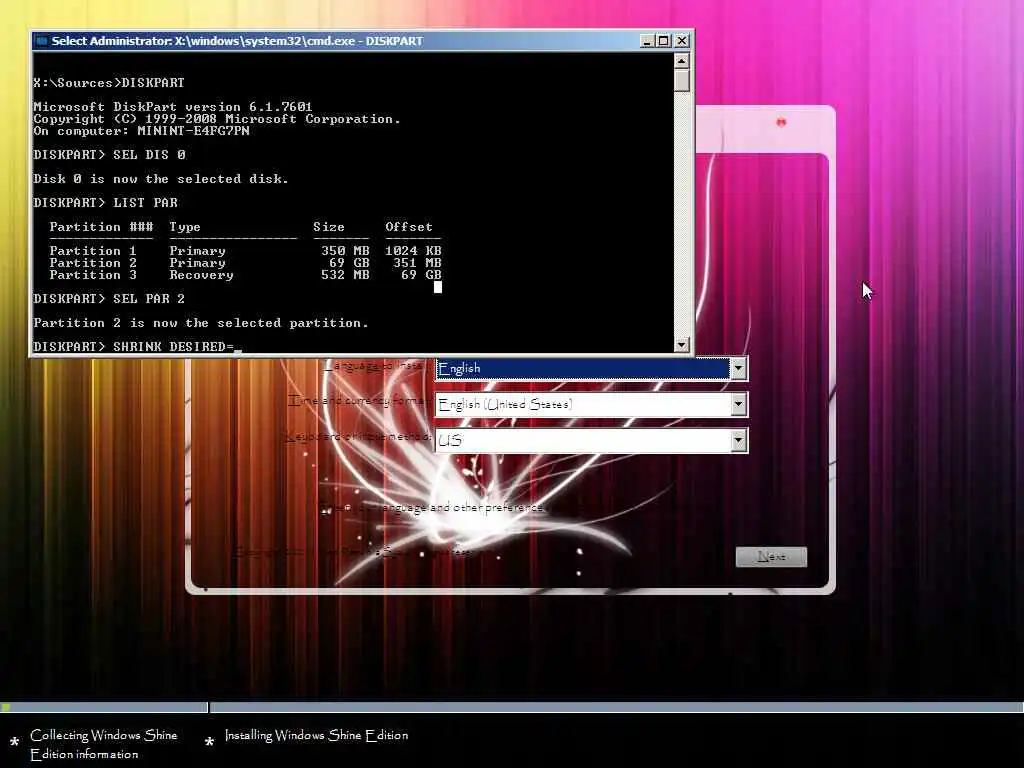Click the 'SEL PAR 2' command text

[150, 298]
